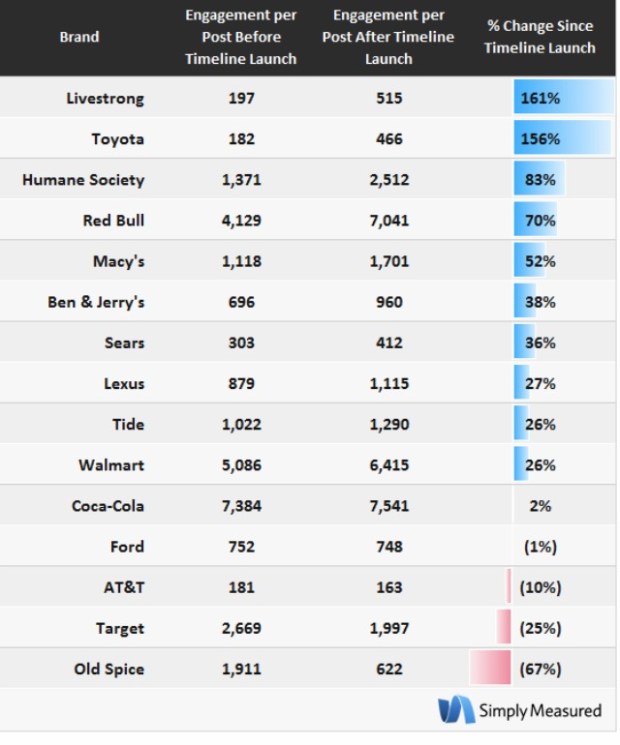Click the Humane Society row label

83,180
